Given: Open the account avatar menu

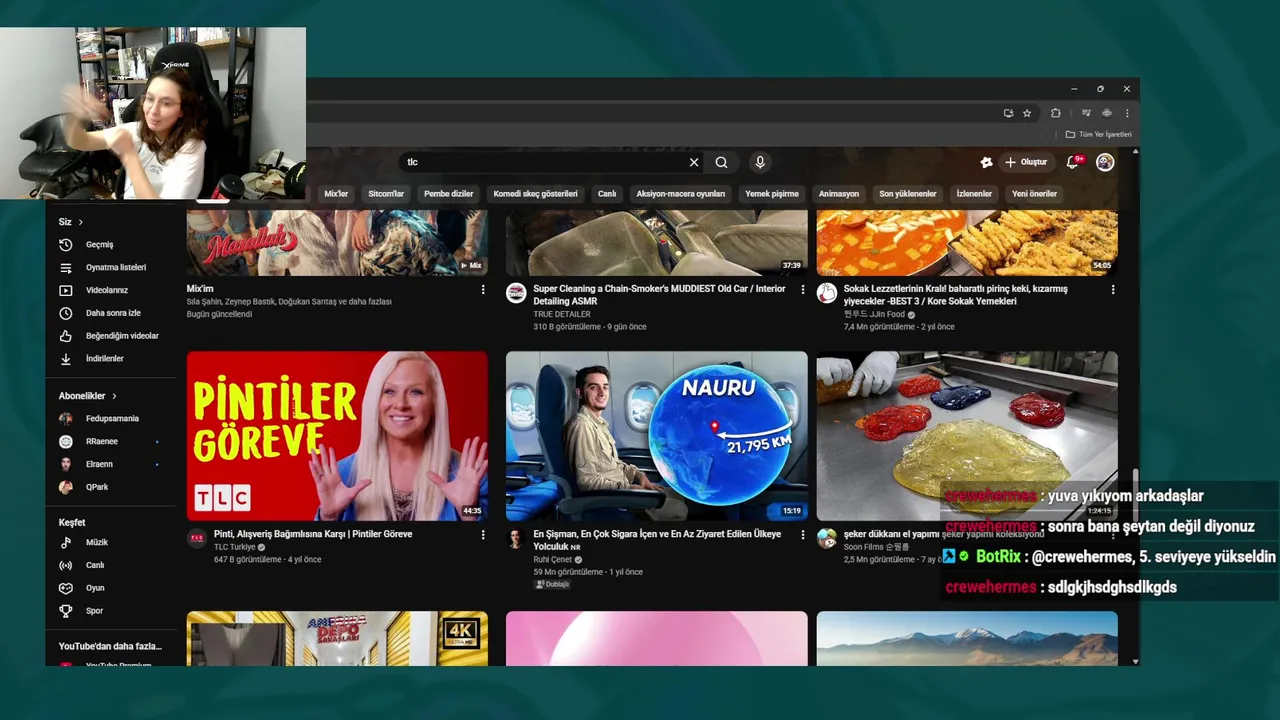Looking at the screenshot, I should point(1105,162).
